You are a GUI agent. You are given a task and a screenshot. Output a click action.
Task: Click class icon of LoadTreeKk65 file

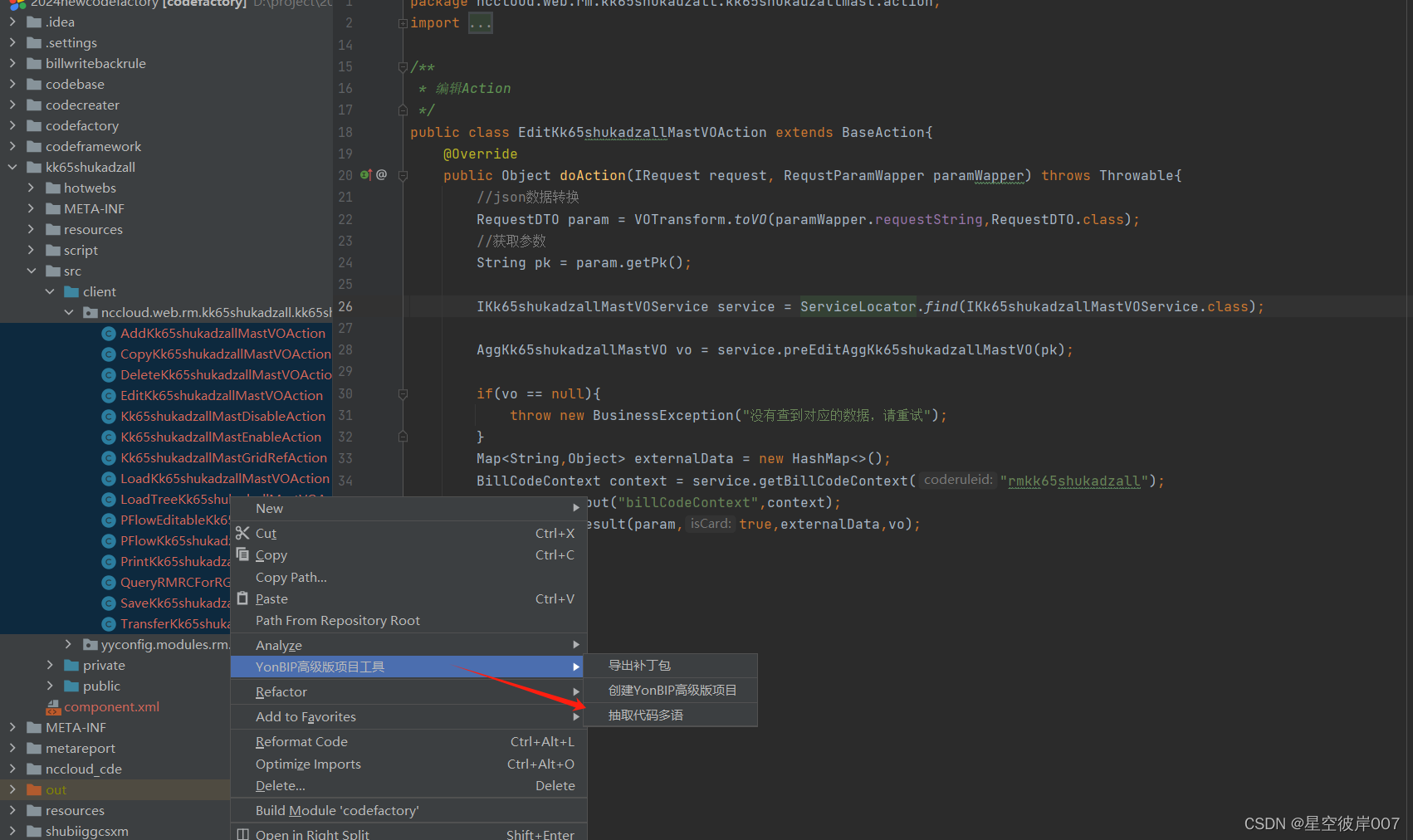(x=108, y=500)
